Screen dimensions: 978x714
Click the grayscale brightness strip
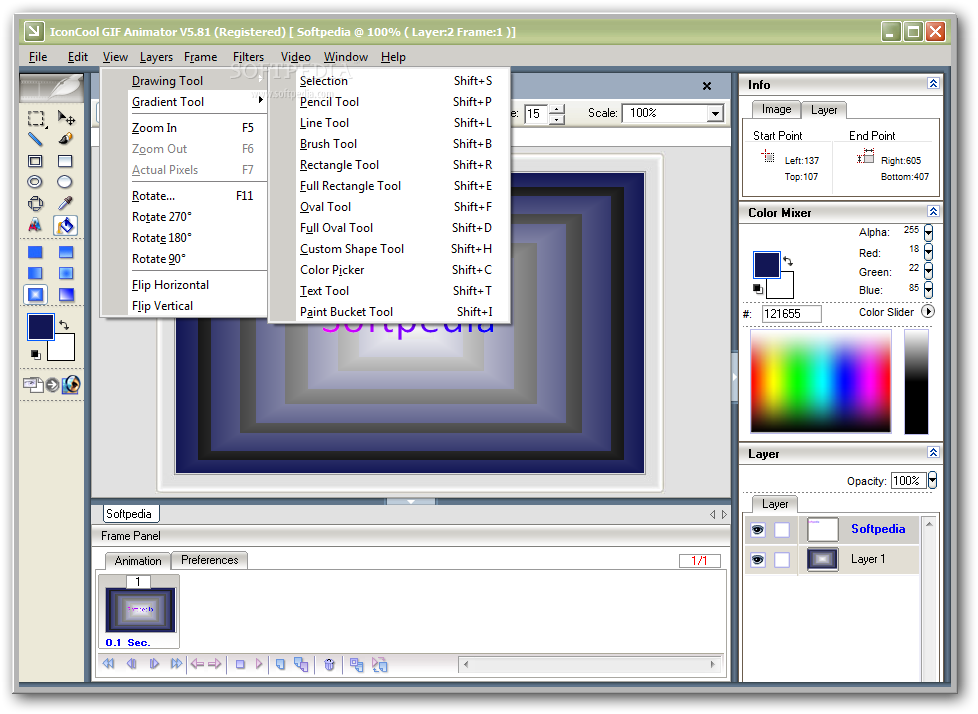pos(916,381)
